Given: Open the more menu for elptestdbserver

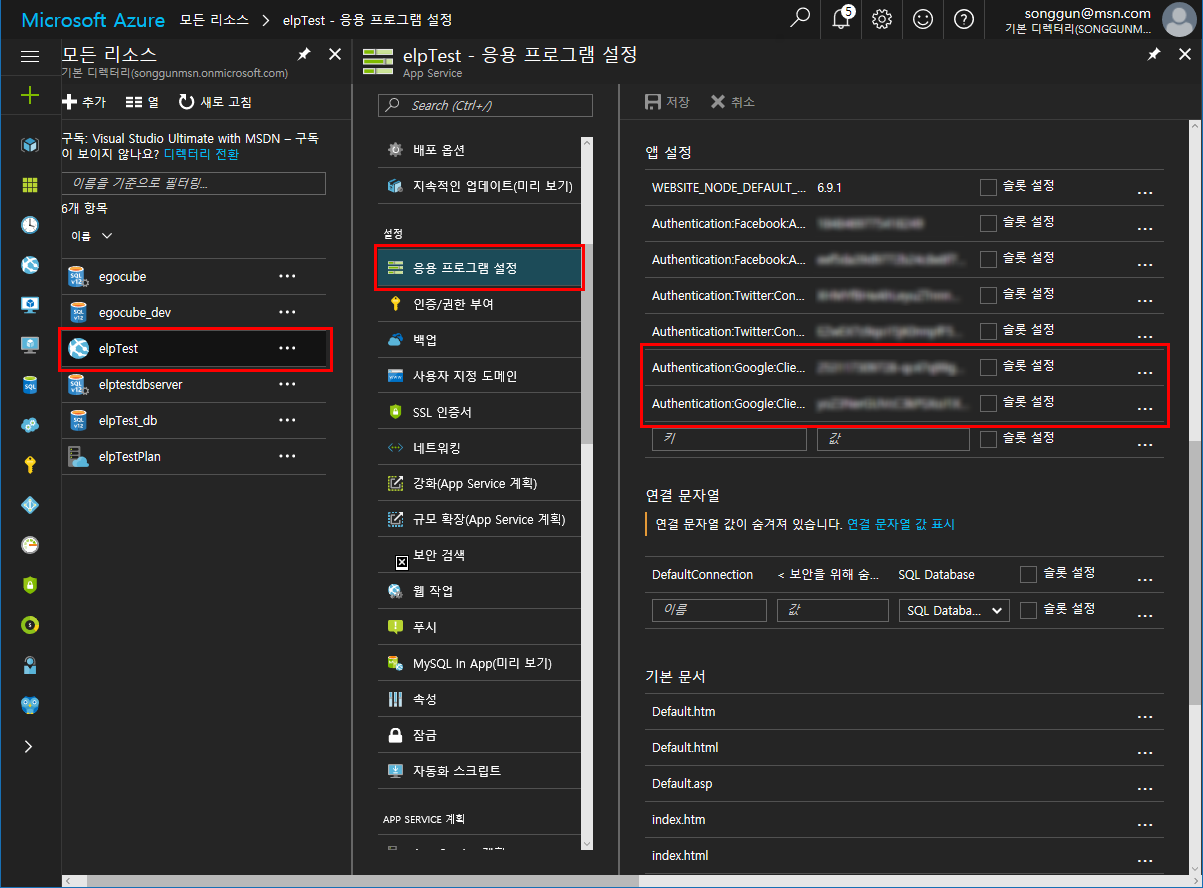Looking at the screenshot, I should (287, 384).
